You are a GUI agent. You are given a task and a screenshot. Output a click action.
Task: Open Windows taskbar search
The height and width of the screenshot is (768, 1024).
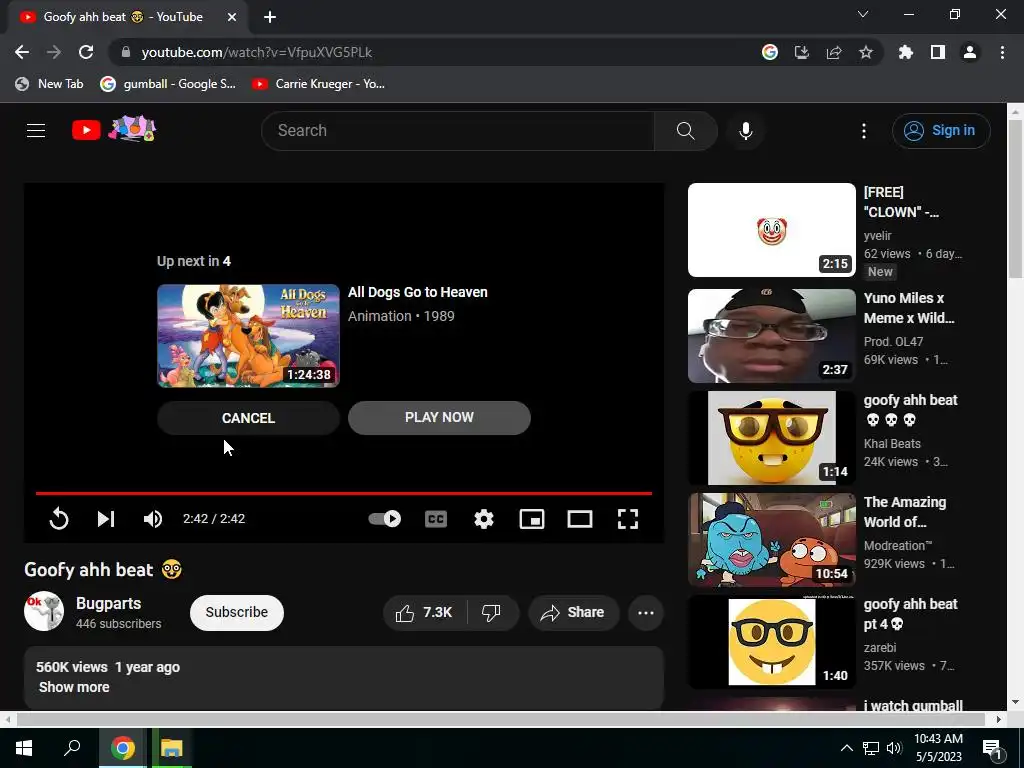72,748
